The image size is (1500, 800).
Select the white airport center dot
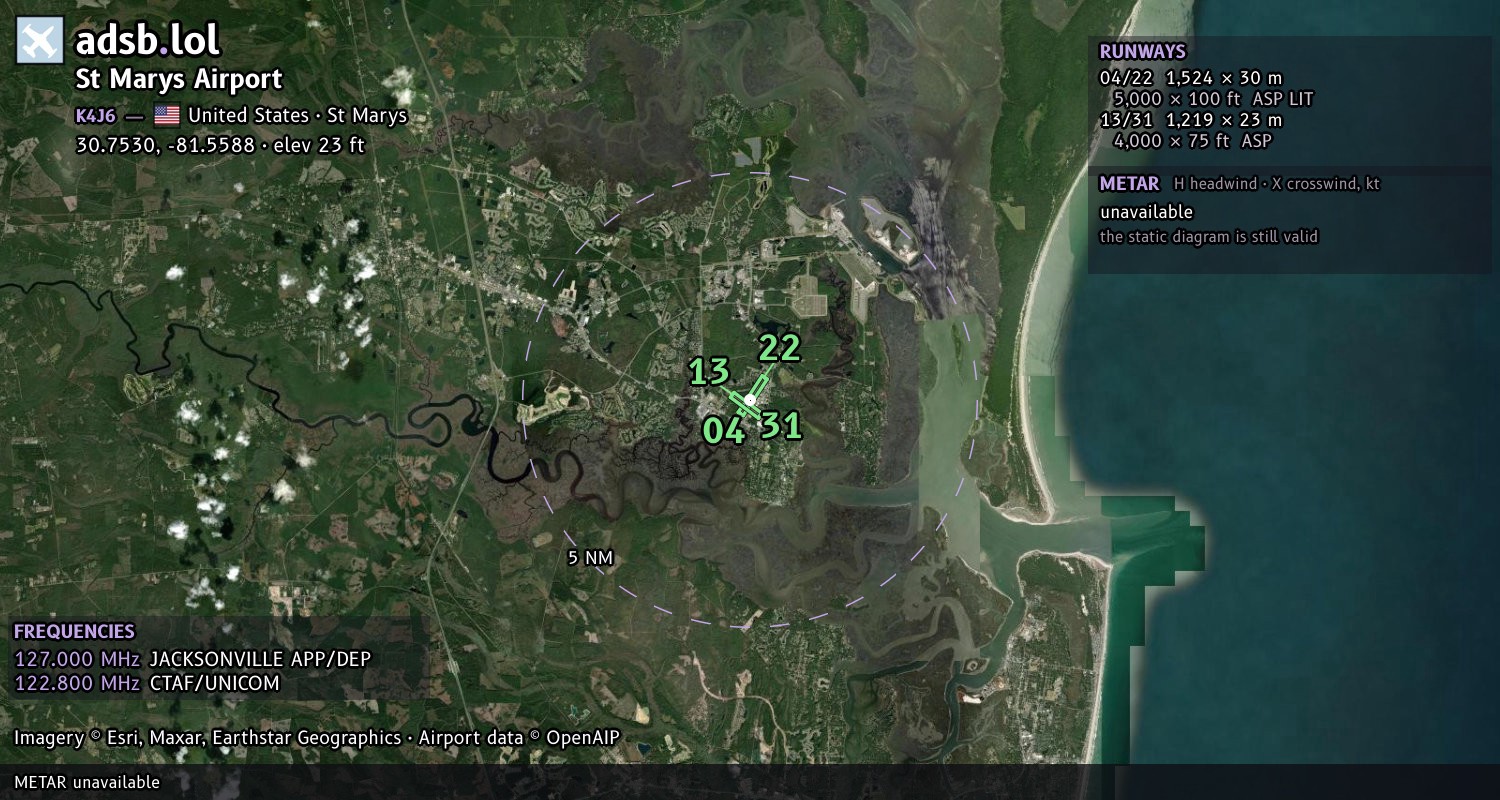pyautogui.click(x=750, y=400)
